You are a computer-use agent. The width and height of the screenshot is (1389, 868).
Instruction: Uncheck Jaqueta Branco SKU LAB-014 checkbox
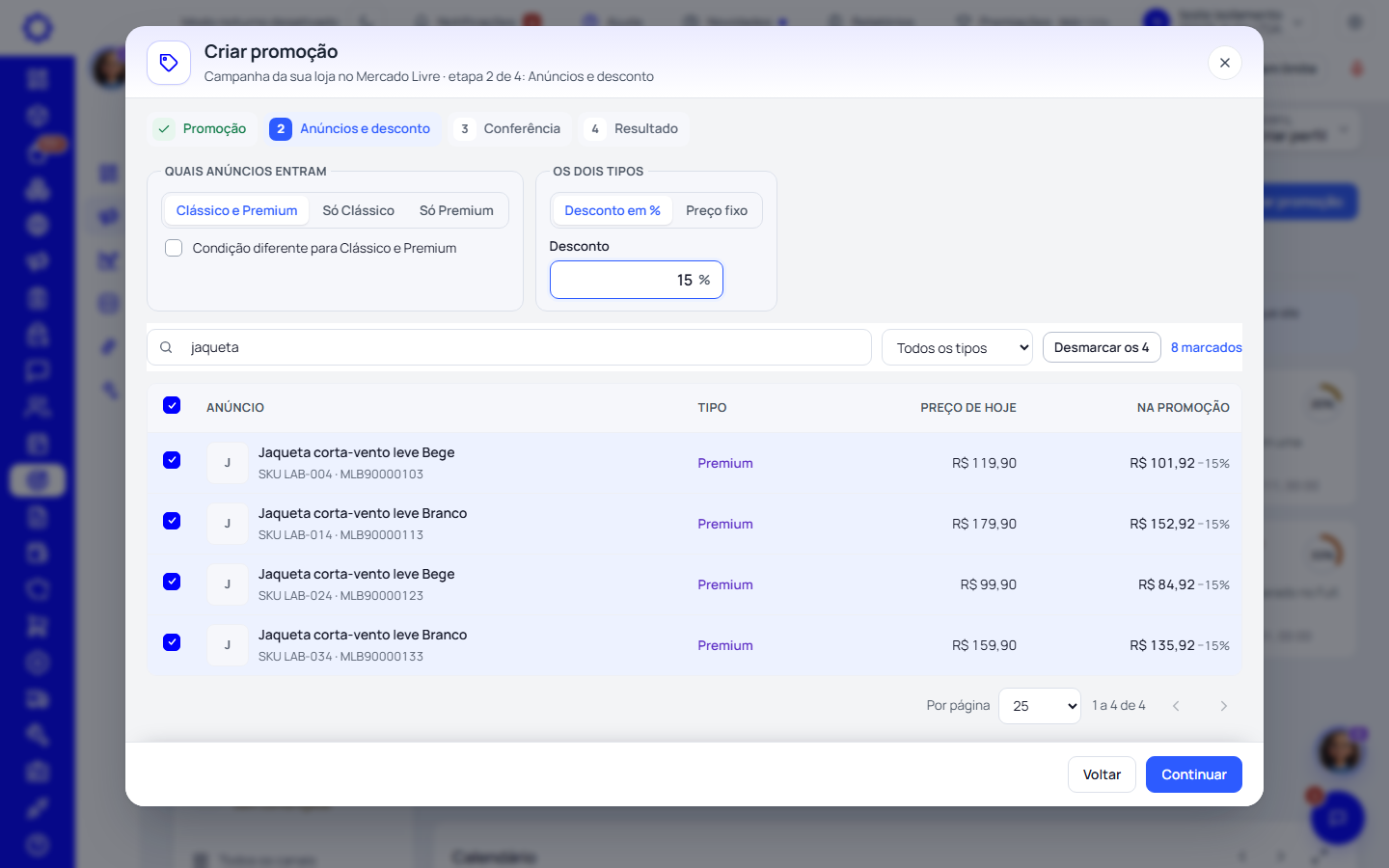point(172,521)
